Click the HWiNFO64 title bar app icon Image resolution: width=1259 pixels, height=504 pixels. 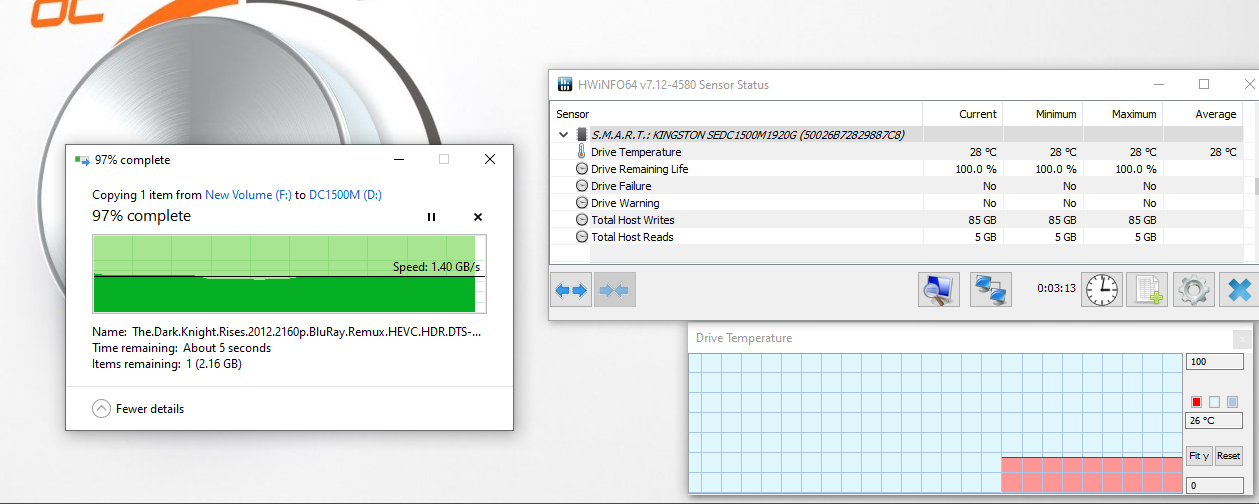tap(565, 85)
